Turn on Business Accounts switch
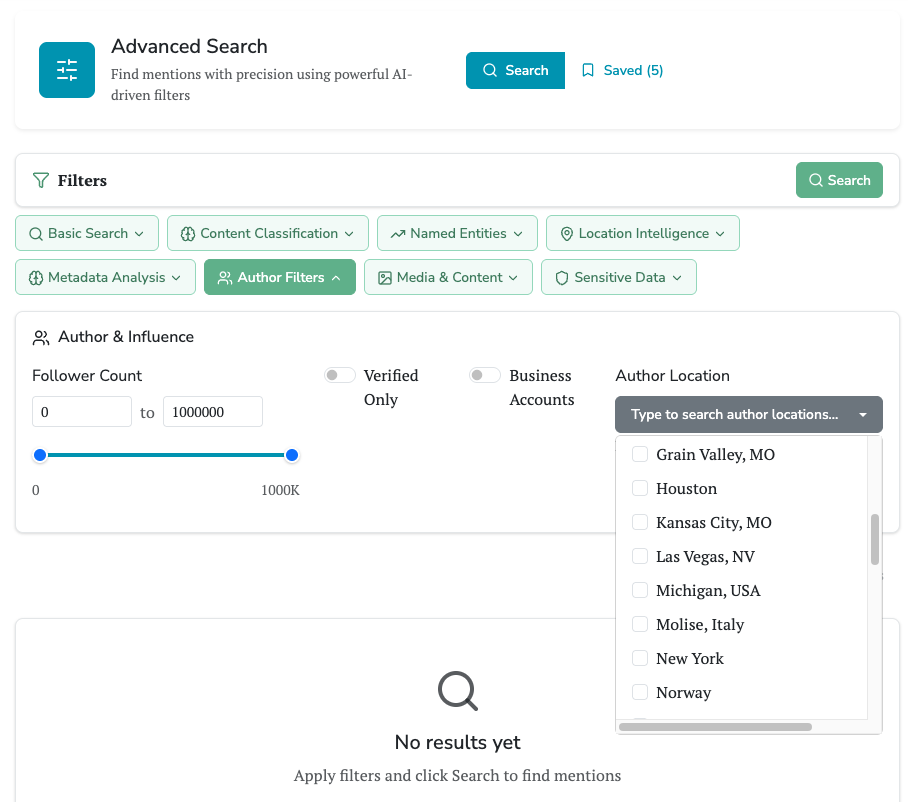Image resolution: width=908 pixels, height=802 pixels. (485, 376)
